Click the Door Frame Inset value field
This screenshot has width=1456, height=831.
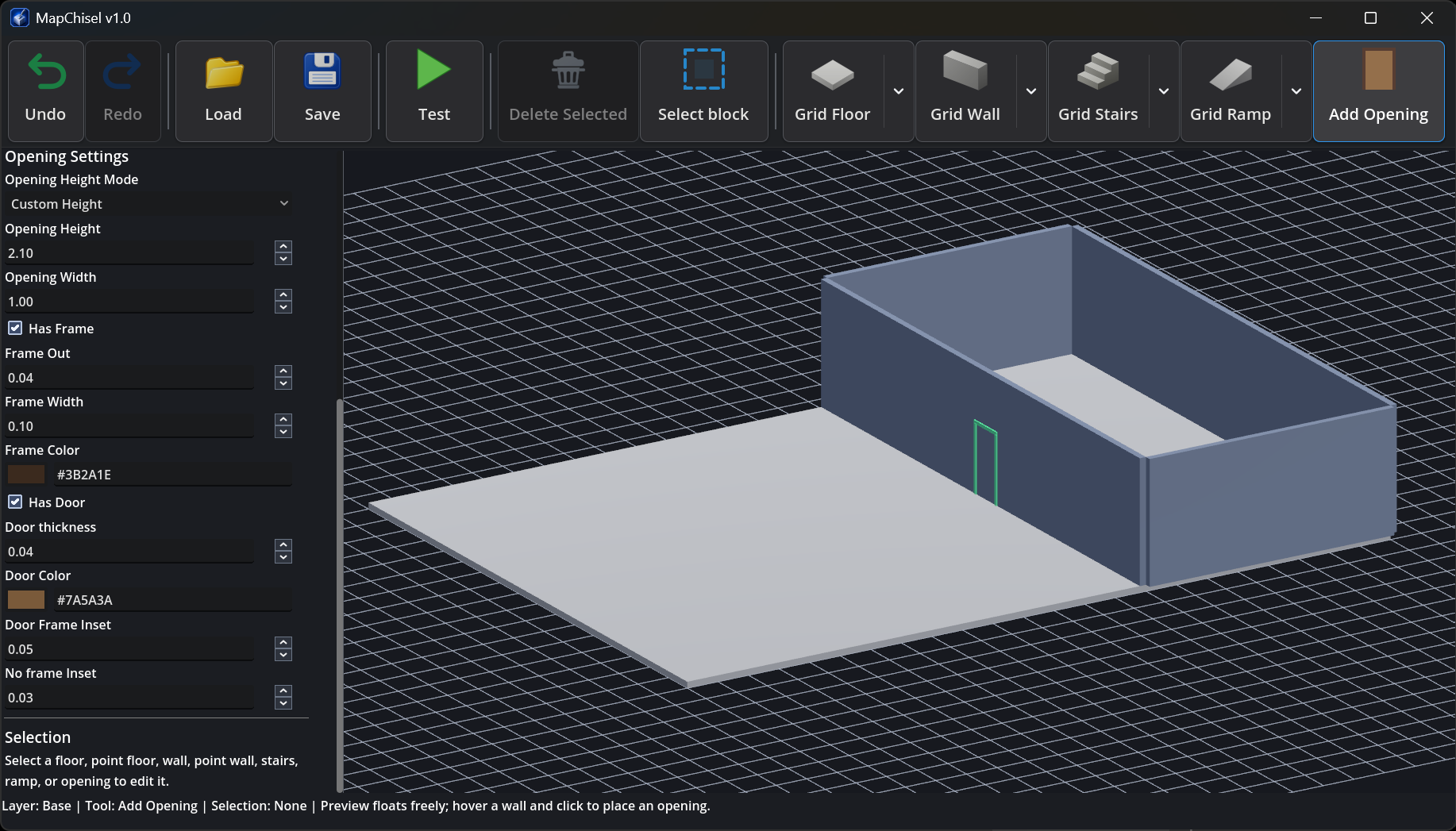coord(130,649)
